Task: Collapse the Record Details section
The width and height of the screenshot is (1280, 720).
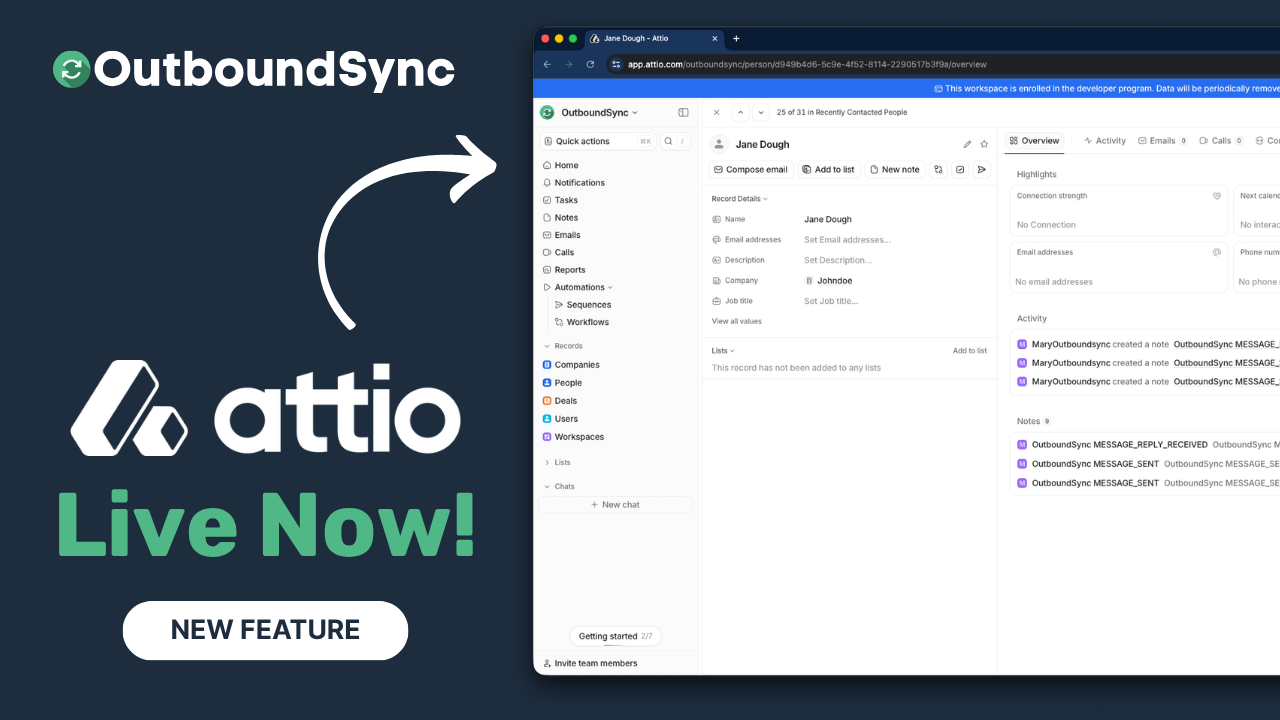Action: [x=740, y=199]
